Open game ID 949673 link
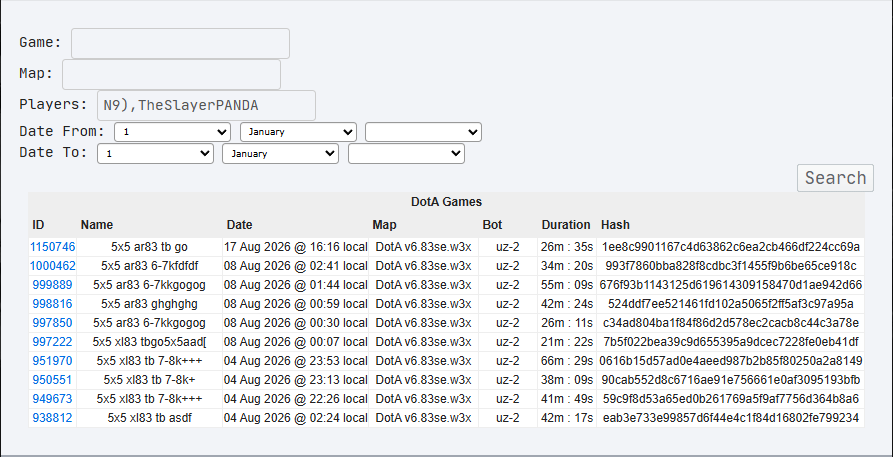 click(x=52, y=399)
